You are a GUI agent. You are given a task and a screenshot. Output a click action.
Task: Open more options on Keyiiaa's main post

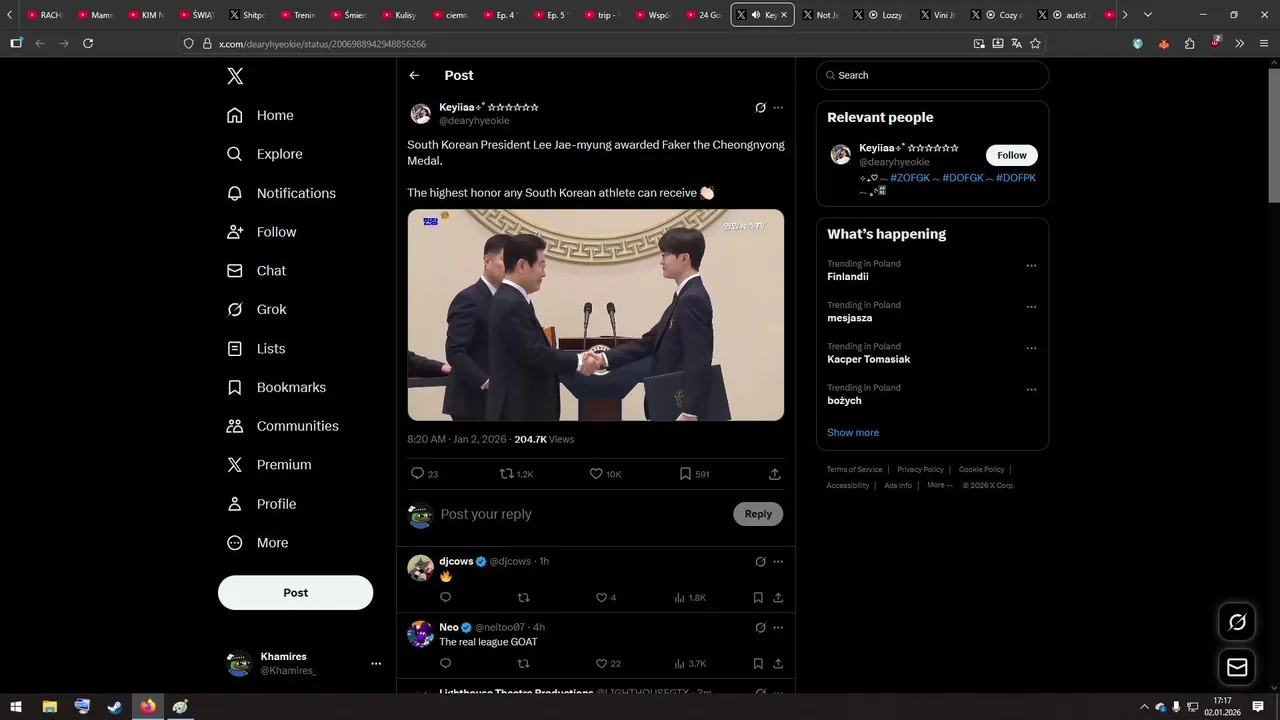point(778,108)
